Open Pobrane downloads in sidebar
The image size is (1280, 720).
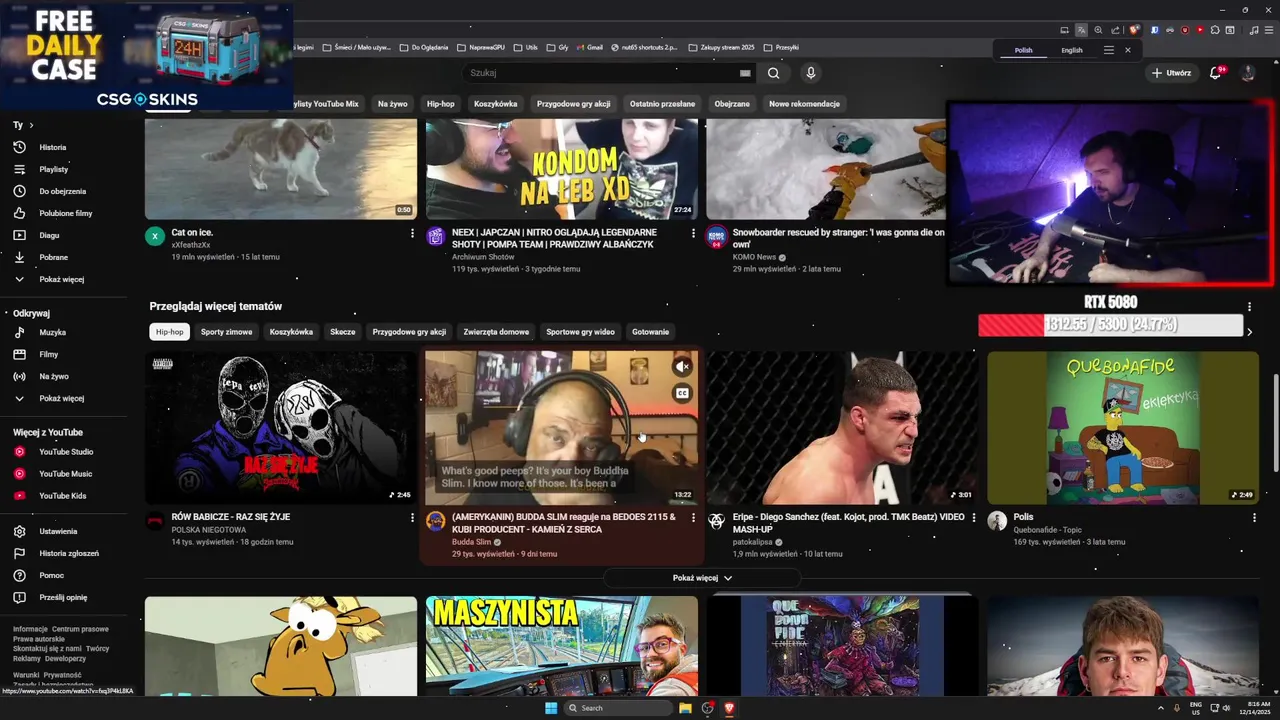tap(53, 257)
